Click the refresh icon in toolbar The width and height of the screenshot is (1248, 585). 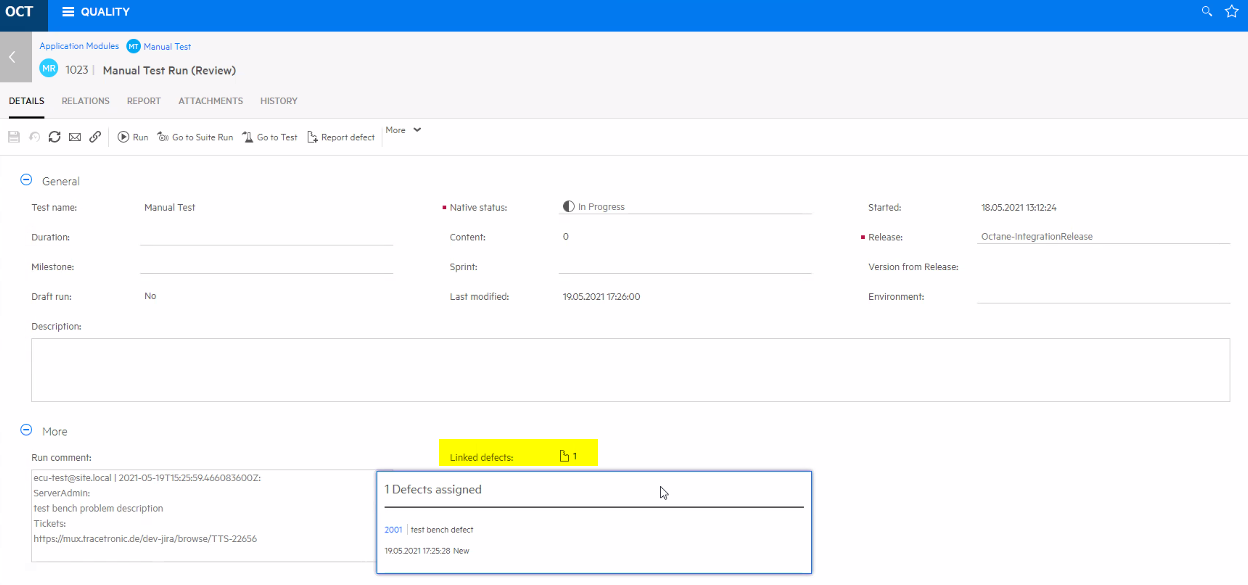pos(54,137)
